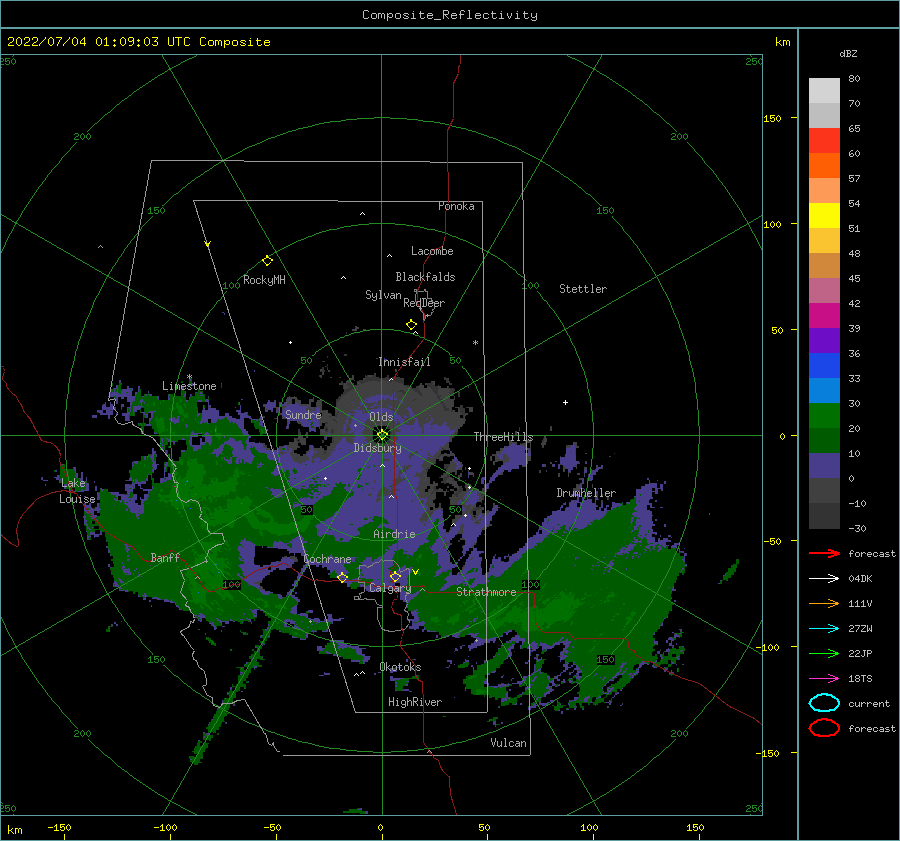The width and height of the screenshot is (900, 841).
Task: Click the Ponoka town label
Action: [456, 207]
